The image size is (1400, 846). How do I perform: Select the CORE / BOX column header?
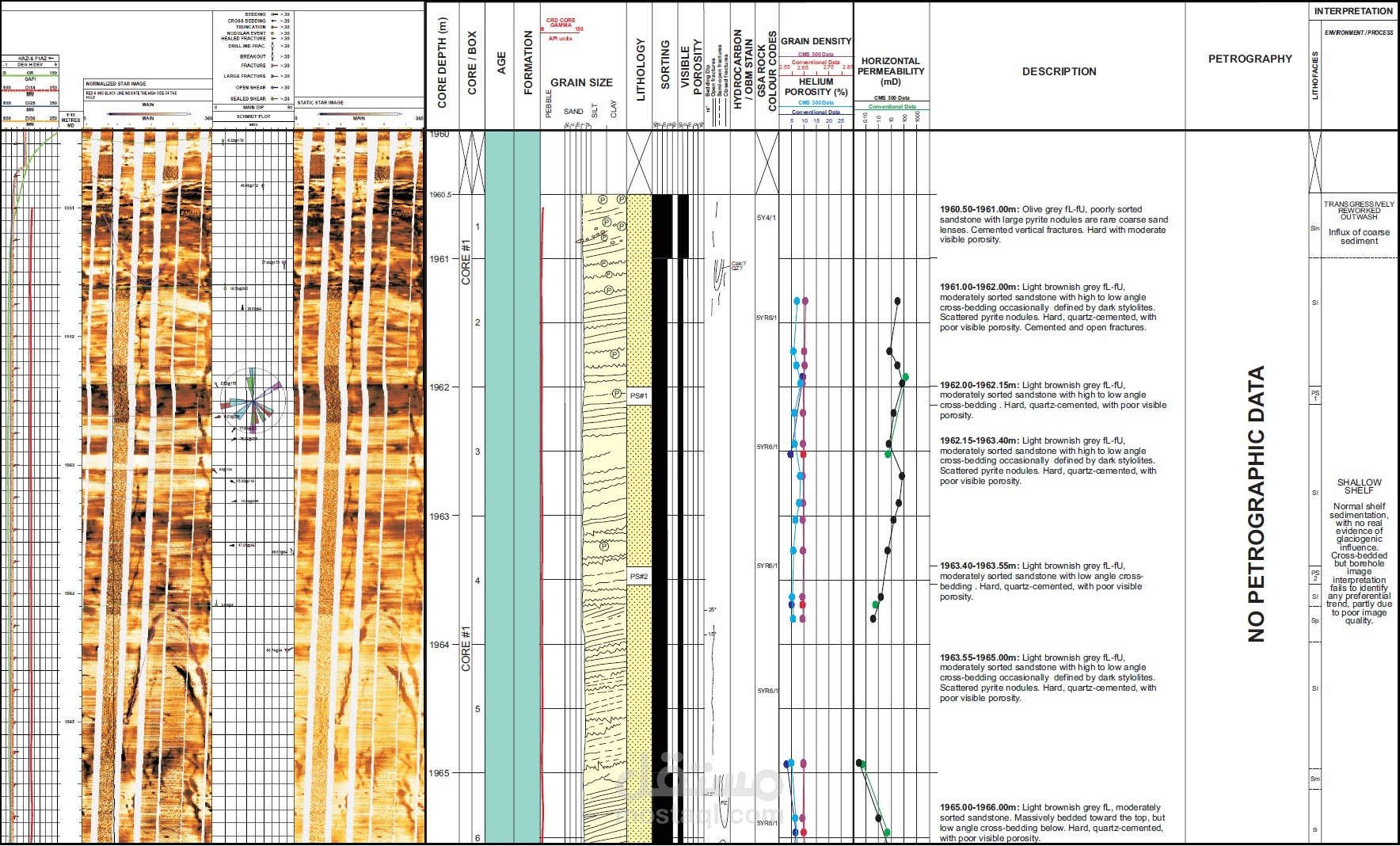[x=472, y=63]
